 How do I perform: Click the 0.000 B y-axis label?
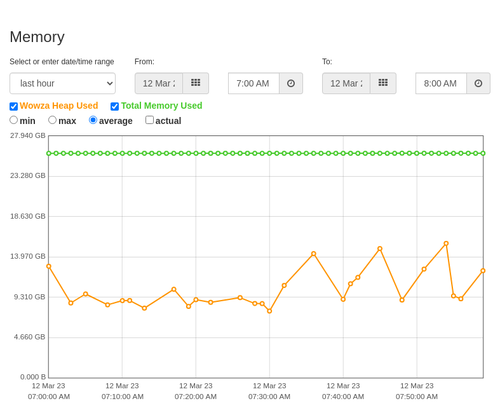click(33, 377)
